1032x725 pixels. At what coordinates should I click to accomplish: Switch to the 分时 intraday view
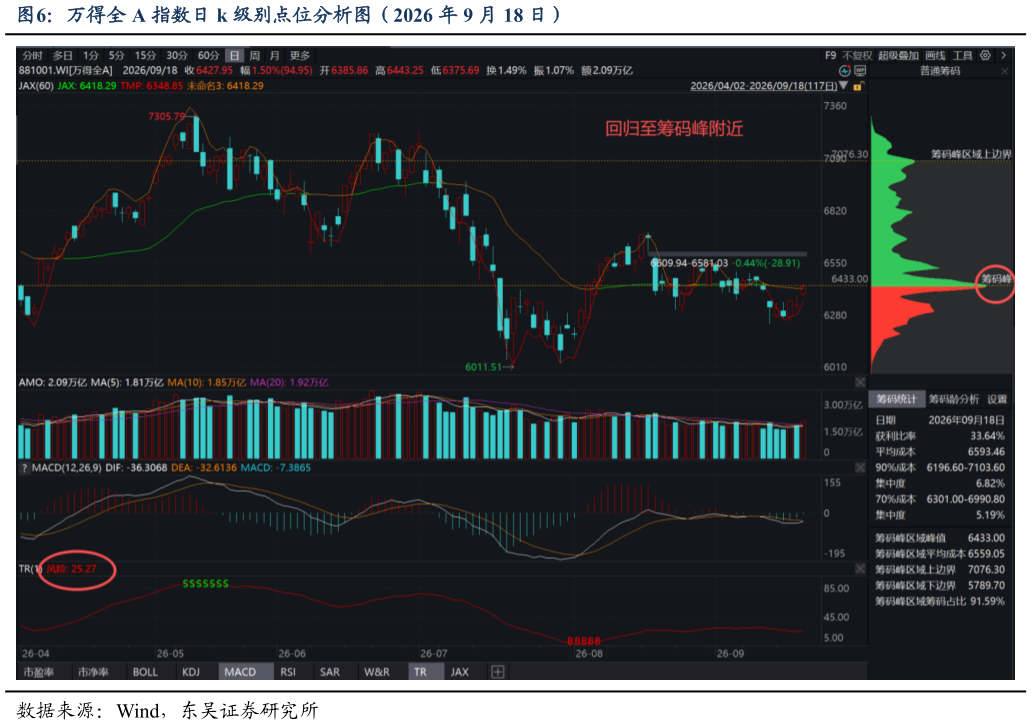(32, 55)
